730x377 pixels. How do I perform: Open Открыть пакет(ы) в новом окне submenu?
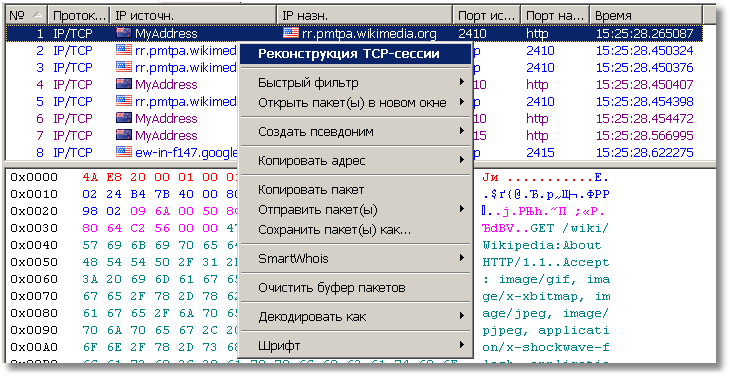coord(355,102)
